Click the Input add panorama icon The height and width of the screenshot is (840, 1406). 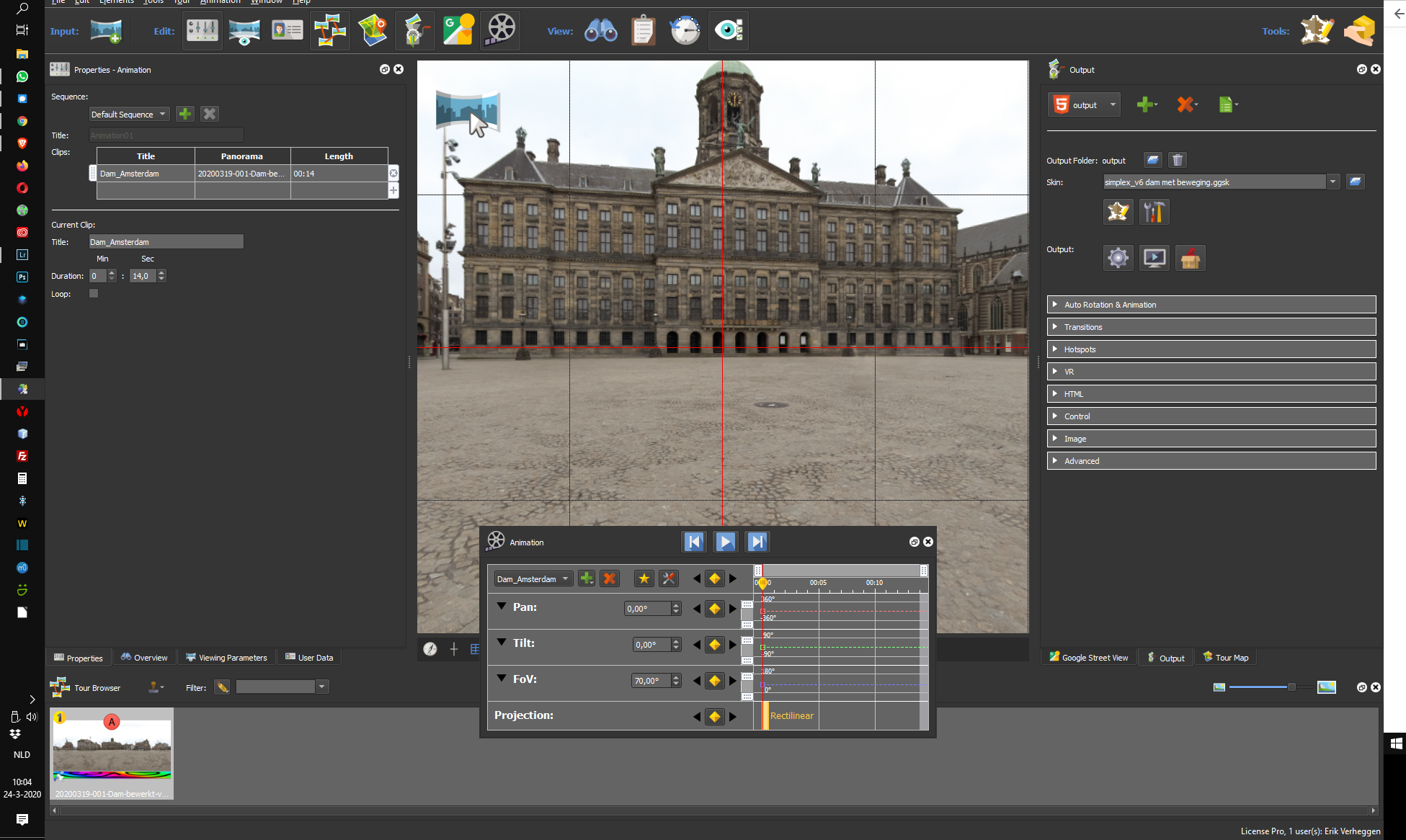click(106, 31)
